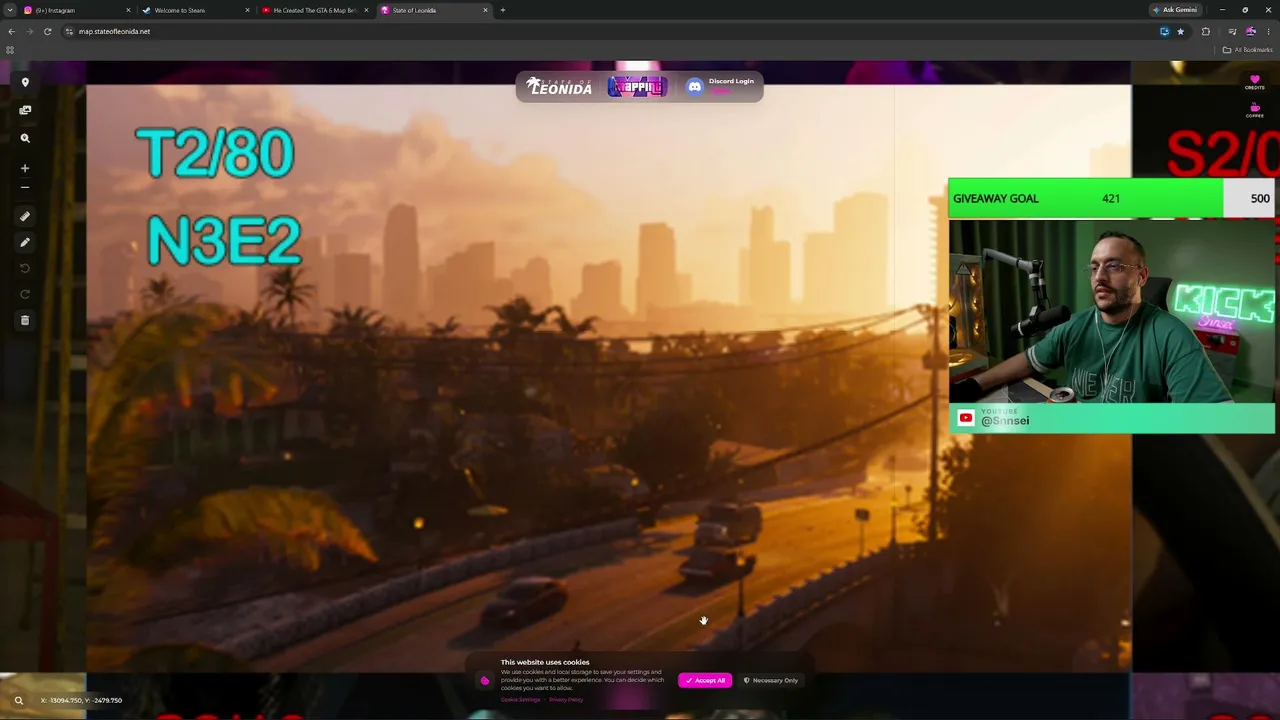Click the State of Leonida logo
The width and height of the screenshot is (1280, 720).
(560, 87)
